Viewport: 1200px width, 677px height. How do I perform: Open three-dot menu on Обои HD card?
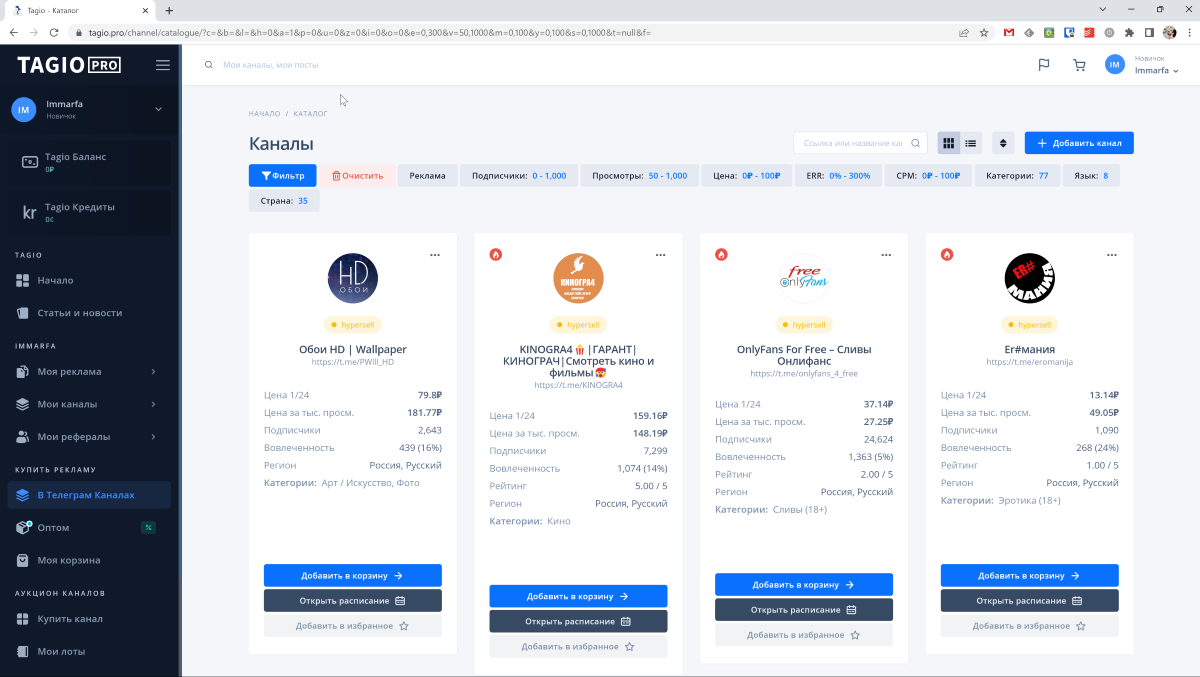pyautogui.click(x=435, y=255)
